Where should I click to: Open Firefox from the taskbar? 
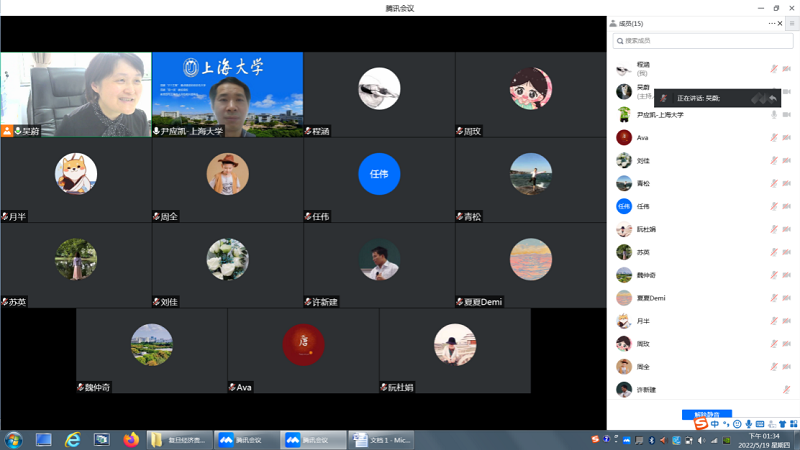(x=131, y=440)
